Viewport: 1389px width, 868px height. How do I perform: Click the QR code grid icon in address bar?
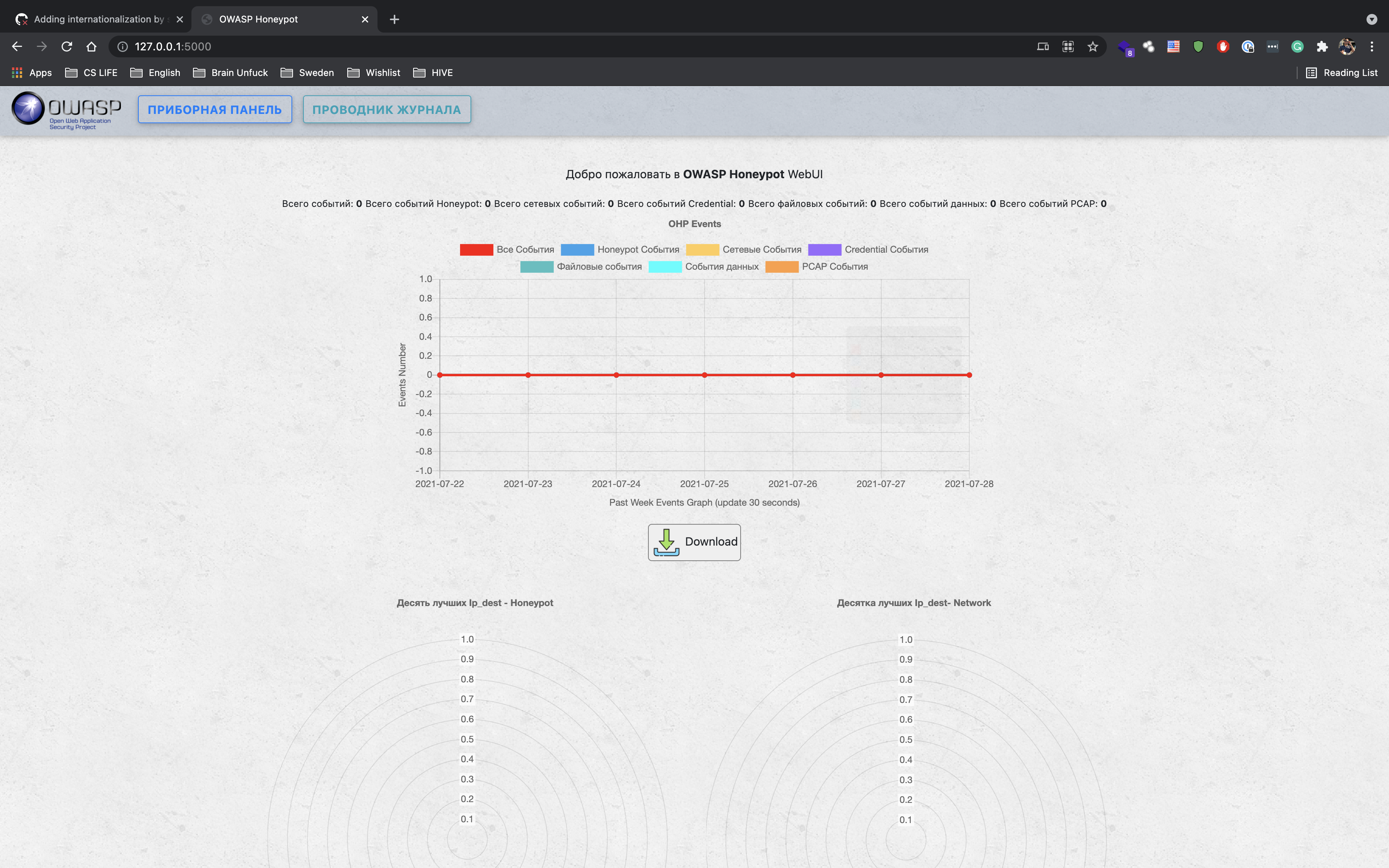tap(1068, 46)
